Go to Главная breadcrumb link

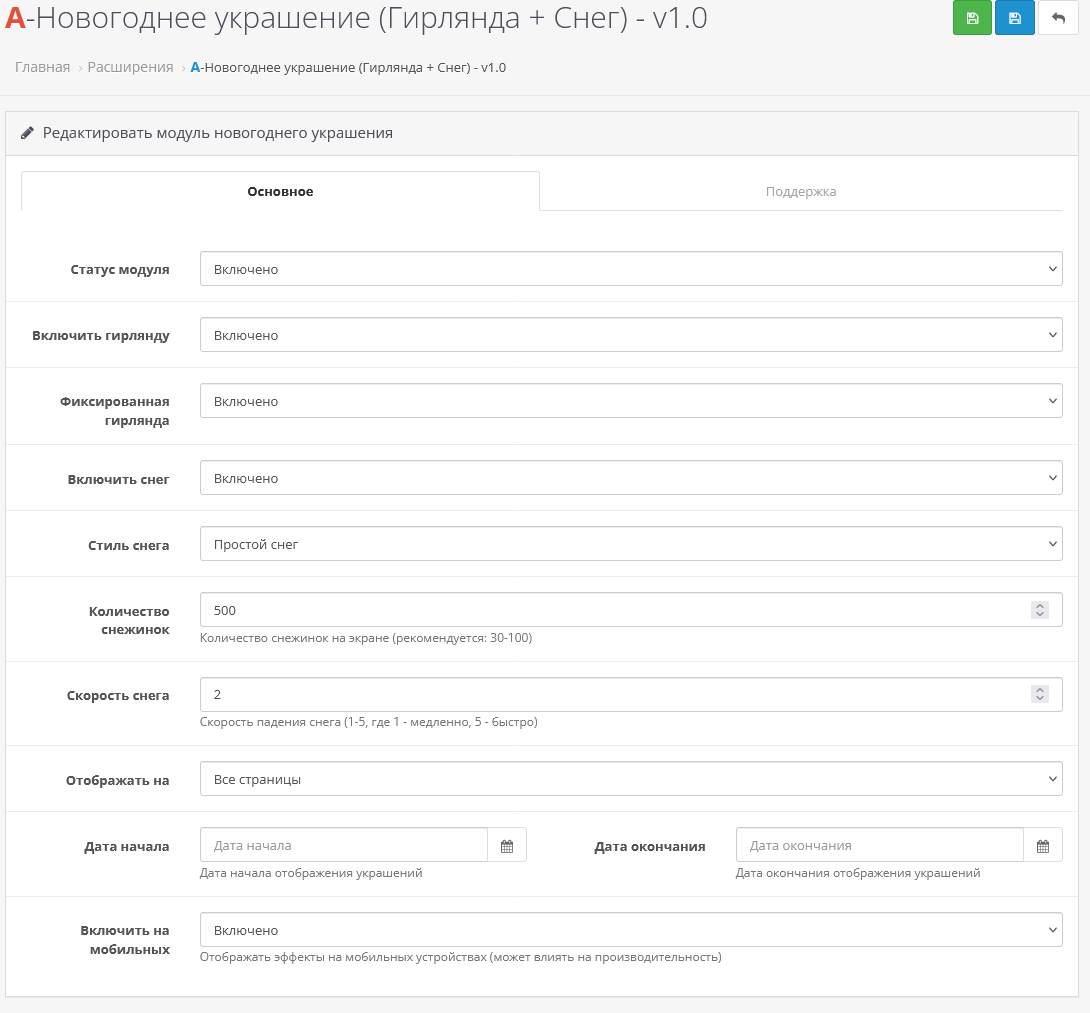[x=42, y=67]
